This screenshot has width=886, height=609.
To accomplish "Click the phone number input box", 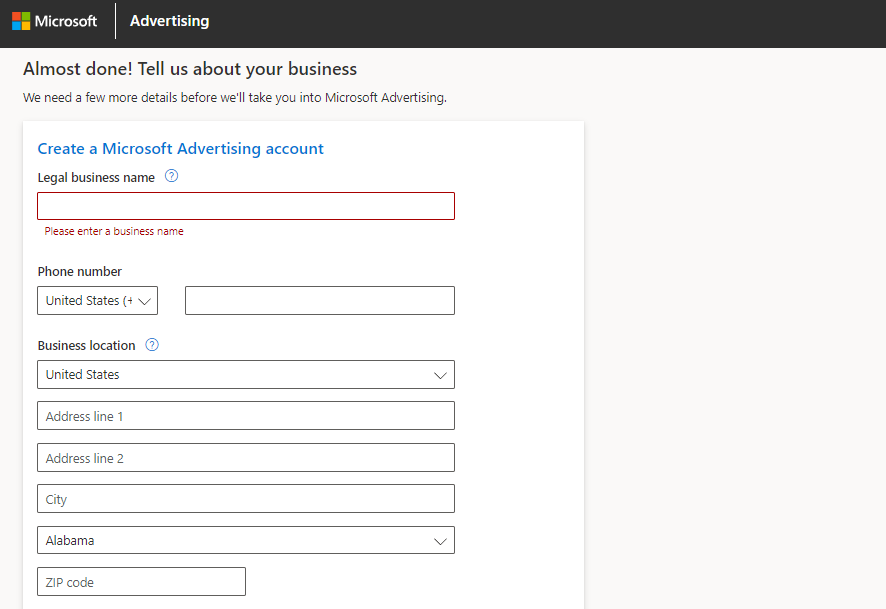I will click(x=320, y=301).
